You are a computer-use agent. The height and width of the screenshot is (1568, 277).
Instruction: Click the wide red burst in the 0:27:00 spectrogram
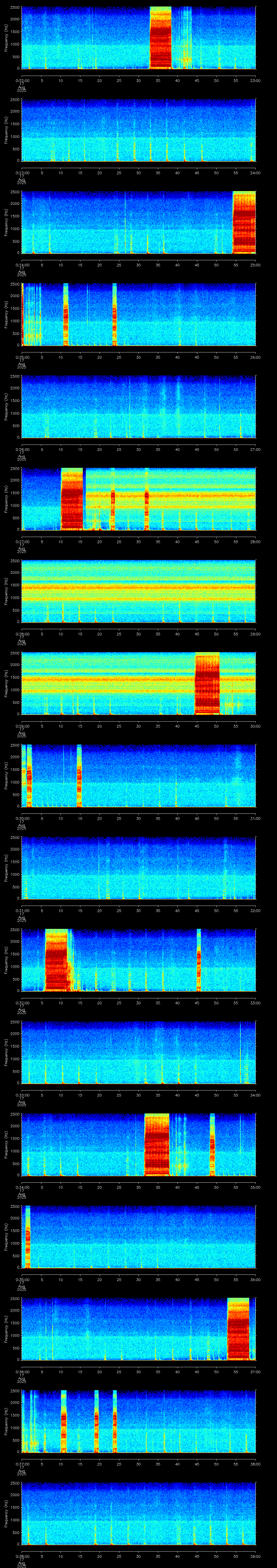[72, 499]
